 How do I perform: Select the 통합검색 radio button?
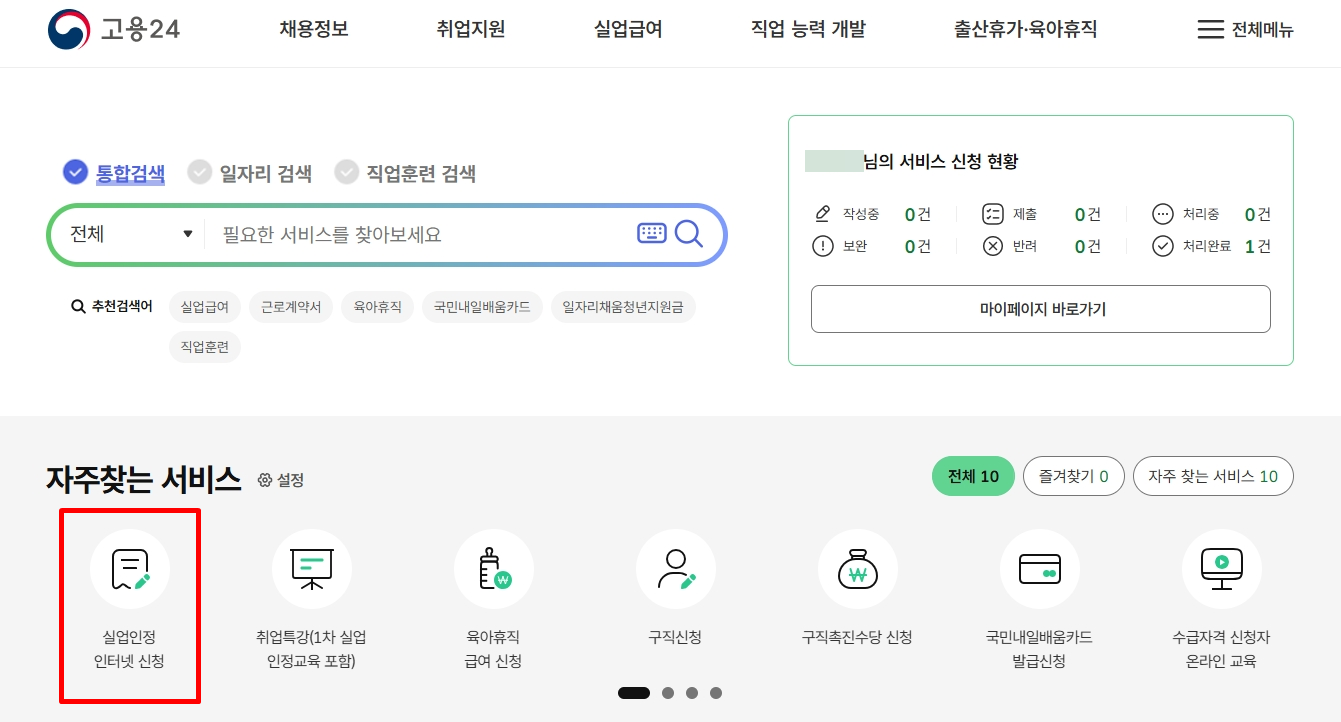(x=75, y=171)
